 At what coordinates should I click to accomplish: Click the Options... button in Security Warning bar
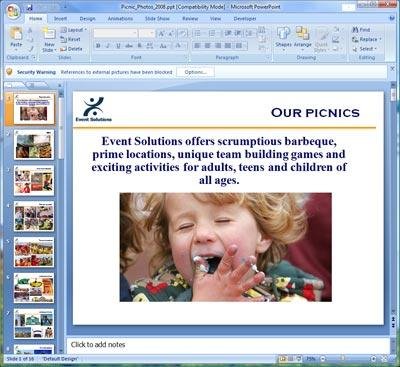(x=195, y=72)
